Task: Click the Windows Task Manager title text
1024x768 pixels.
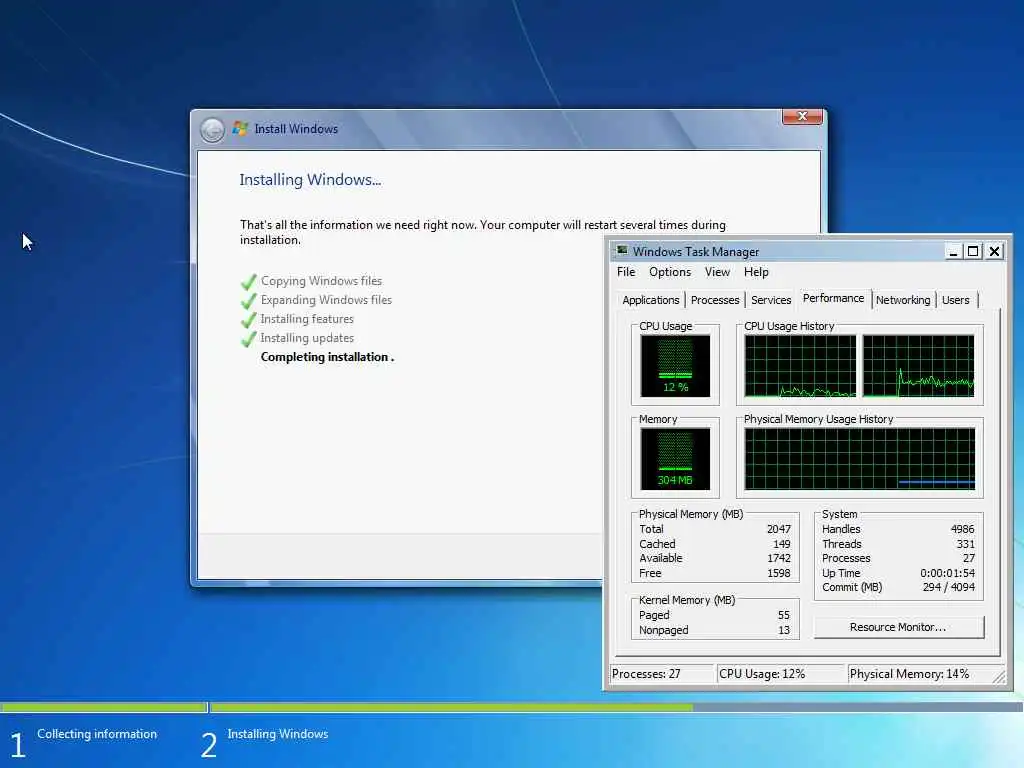Action: pos(696,251)
